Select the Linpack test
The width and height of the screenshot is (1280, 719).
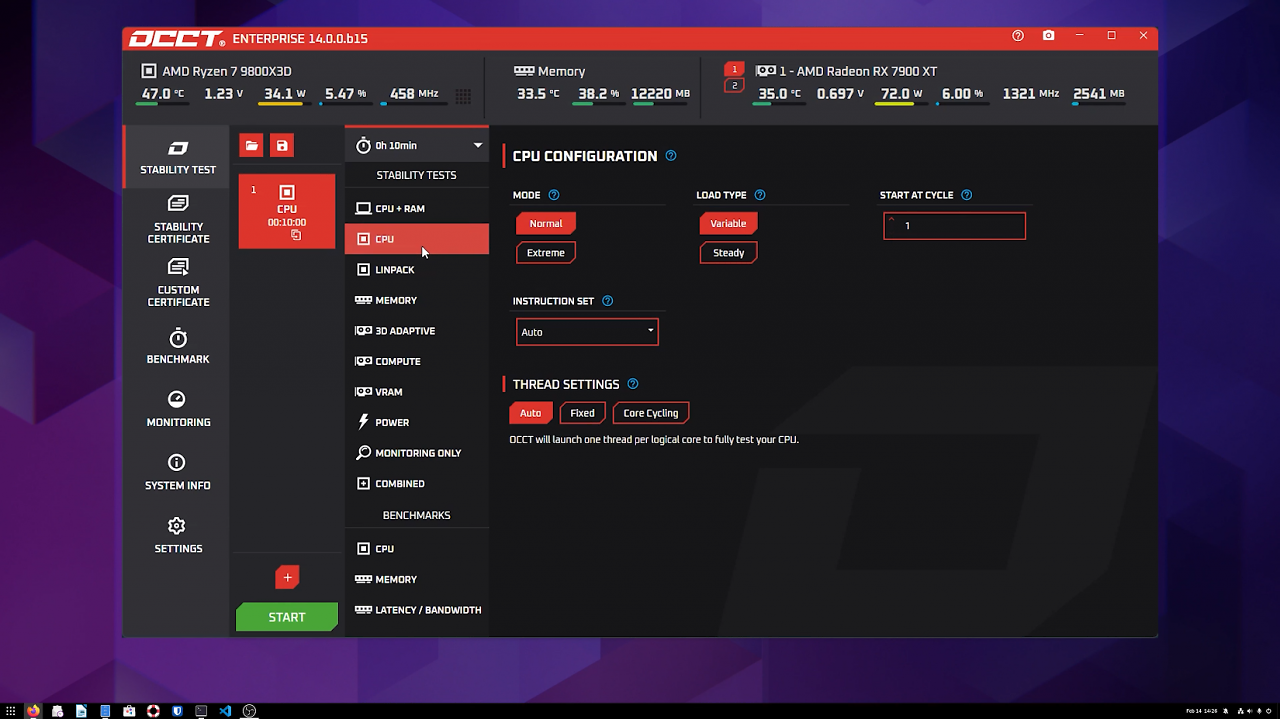pos(417,270)
